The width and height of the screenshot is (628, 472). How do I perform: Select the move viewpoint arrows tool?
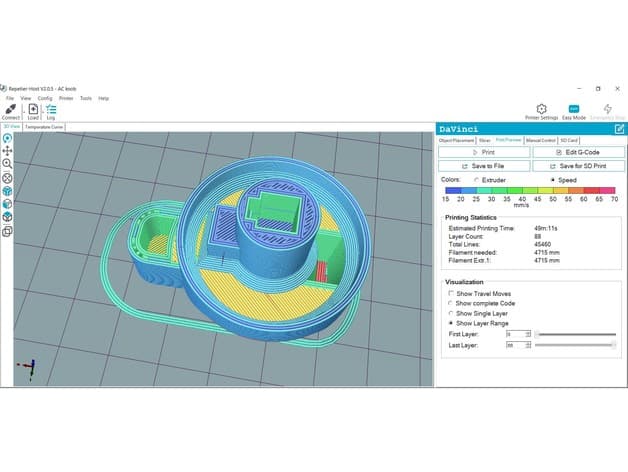pyautogui.click(x=7, y=151)
